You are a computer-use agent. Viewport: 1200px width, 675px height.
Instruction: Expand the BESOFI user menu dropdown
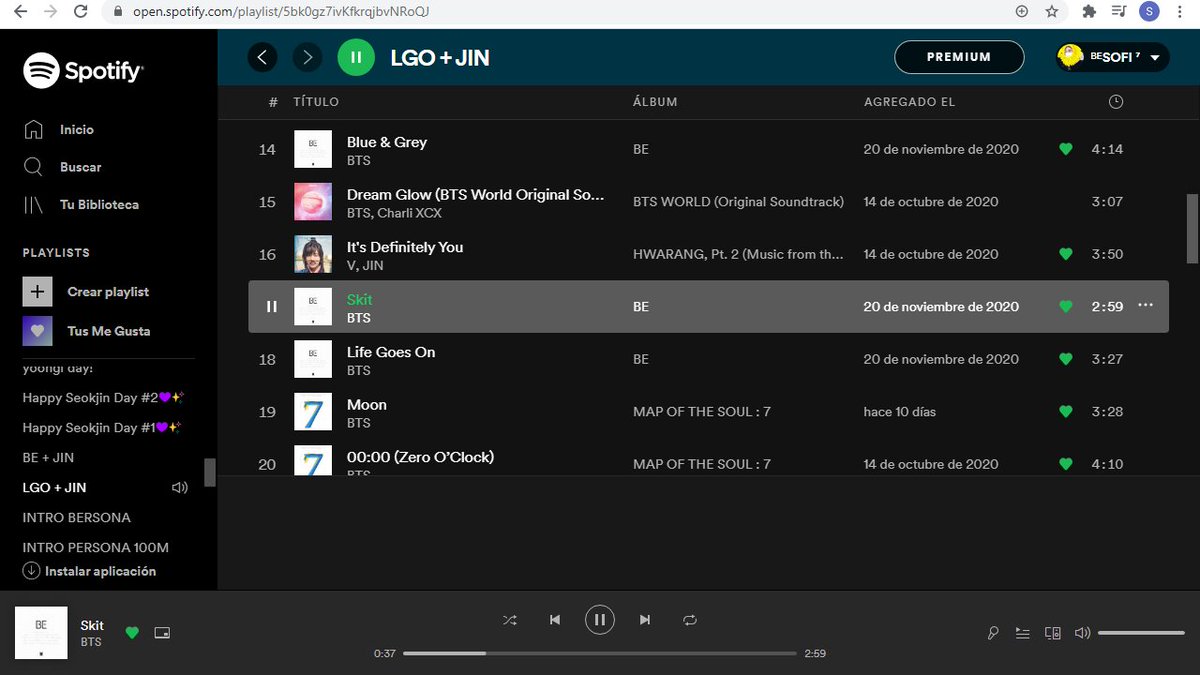click(x=1155, y=58)
